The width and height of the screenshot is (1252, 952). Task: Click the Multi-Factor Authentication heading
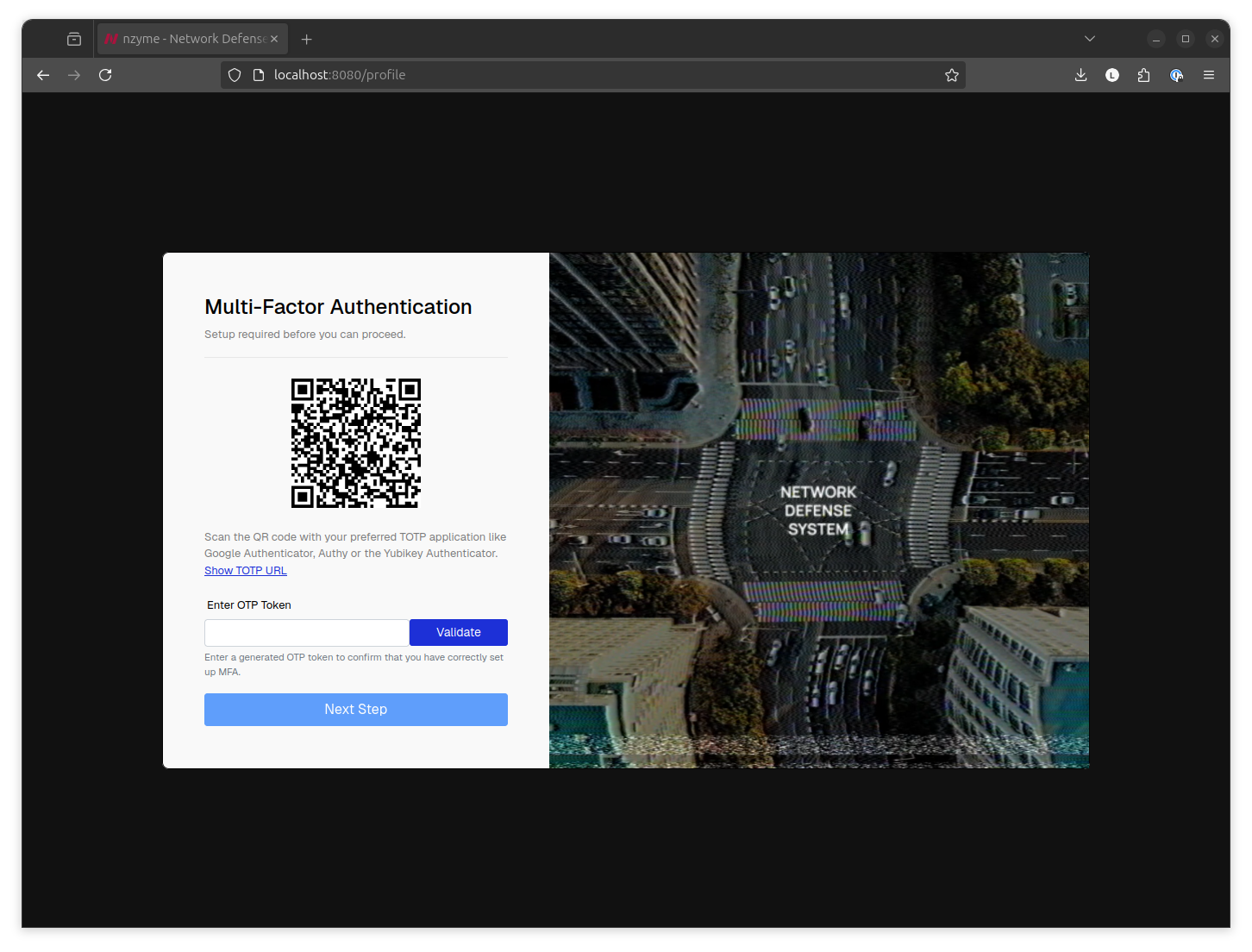pos(338,307)
